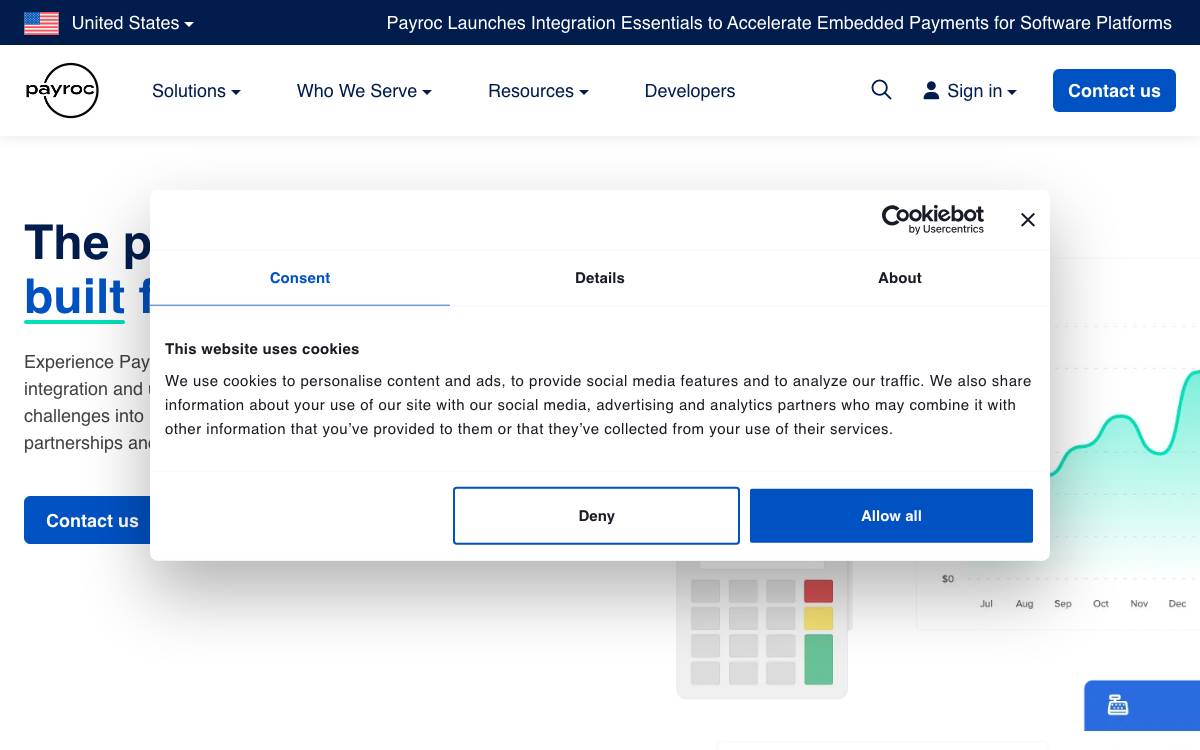Click the Allow all cookies button
The height and width of the screenshot is (750, 1200).
point(891,516)
